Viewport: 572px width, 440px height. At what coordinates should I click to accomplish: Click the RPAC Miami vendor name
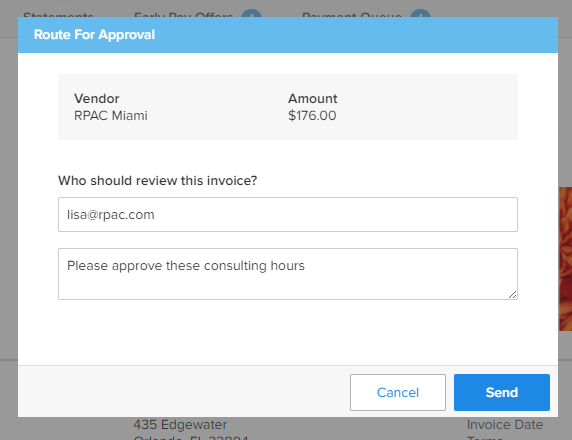pos(111,116)
